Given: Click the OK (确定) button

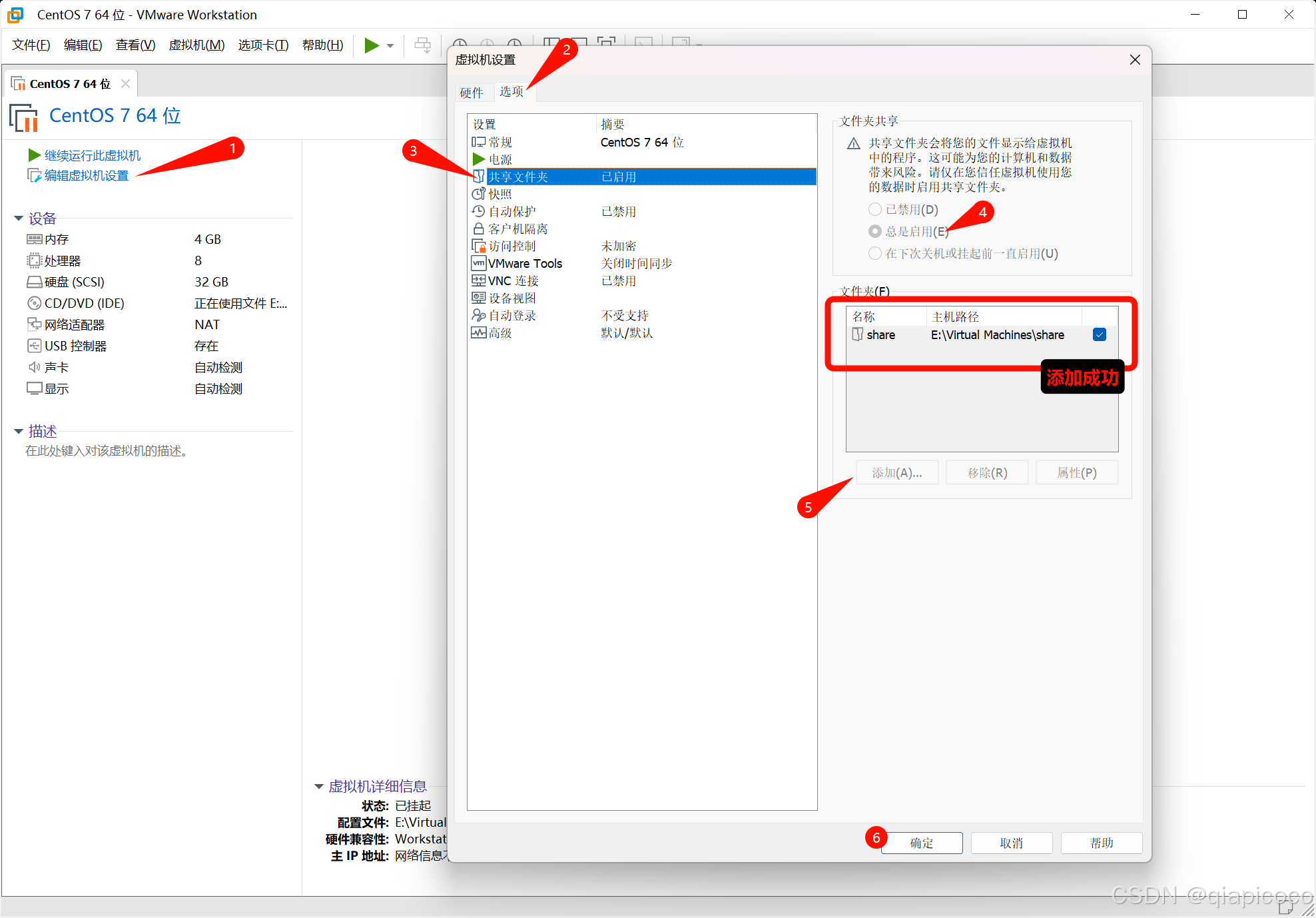Looking at the screenshot, I should (922, 843).
